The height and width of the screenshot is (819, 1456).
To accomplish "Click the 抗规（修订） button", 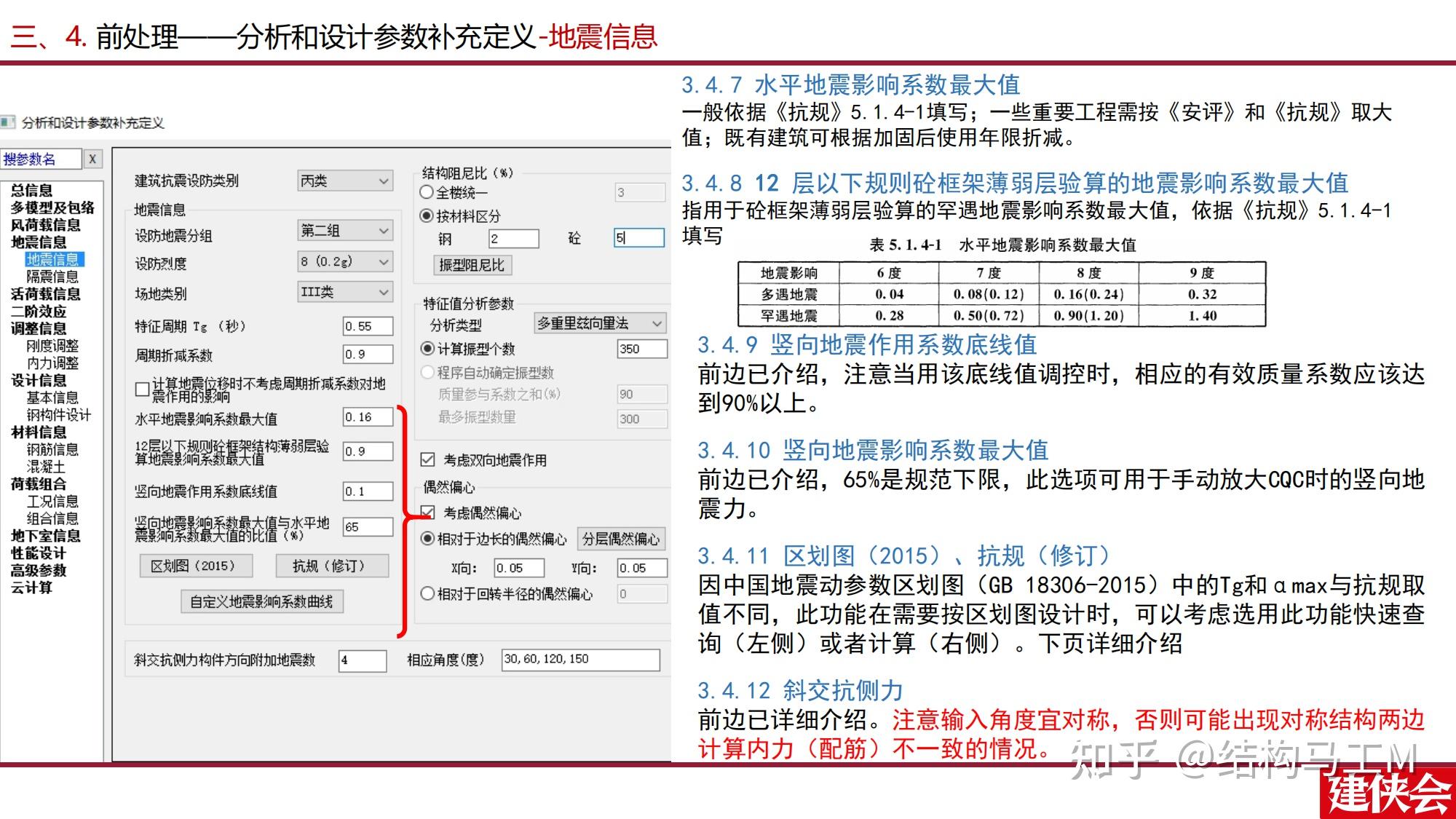I will coord(331,566).
